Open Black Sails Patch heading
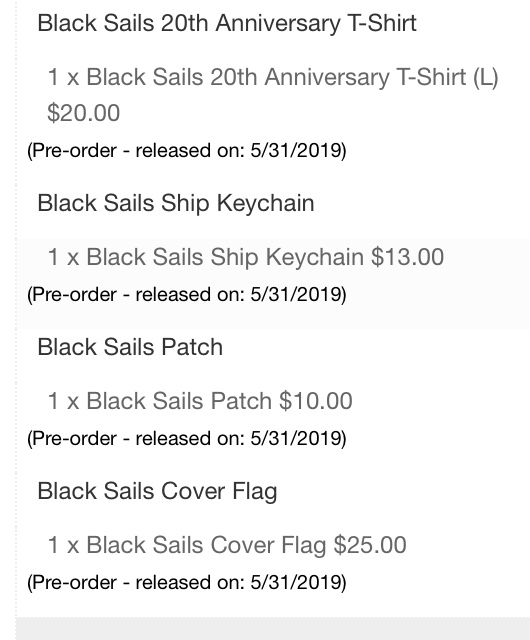530x640 pixels. 130,347
